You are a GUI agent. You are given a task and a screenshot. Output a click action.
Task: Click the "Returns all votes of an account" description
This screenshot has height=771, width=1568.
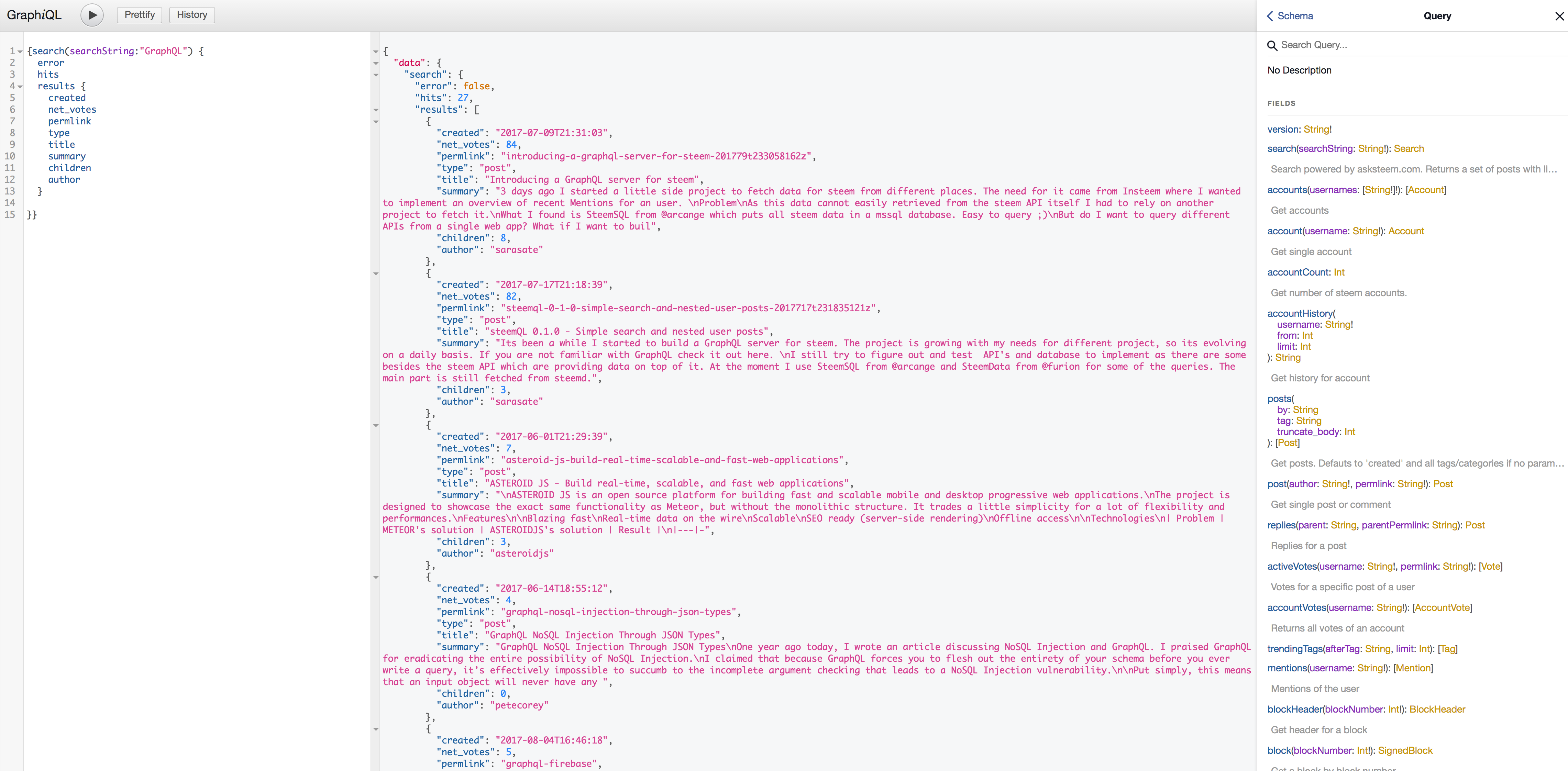(x=1337, y=628)
